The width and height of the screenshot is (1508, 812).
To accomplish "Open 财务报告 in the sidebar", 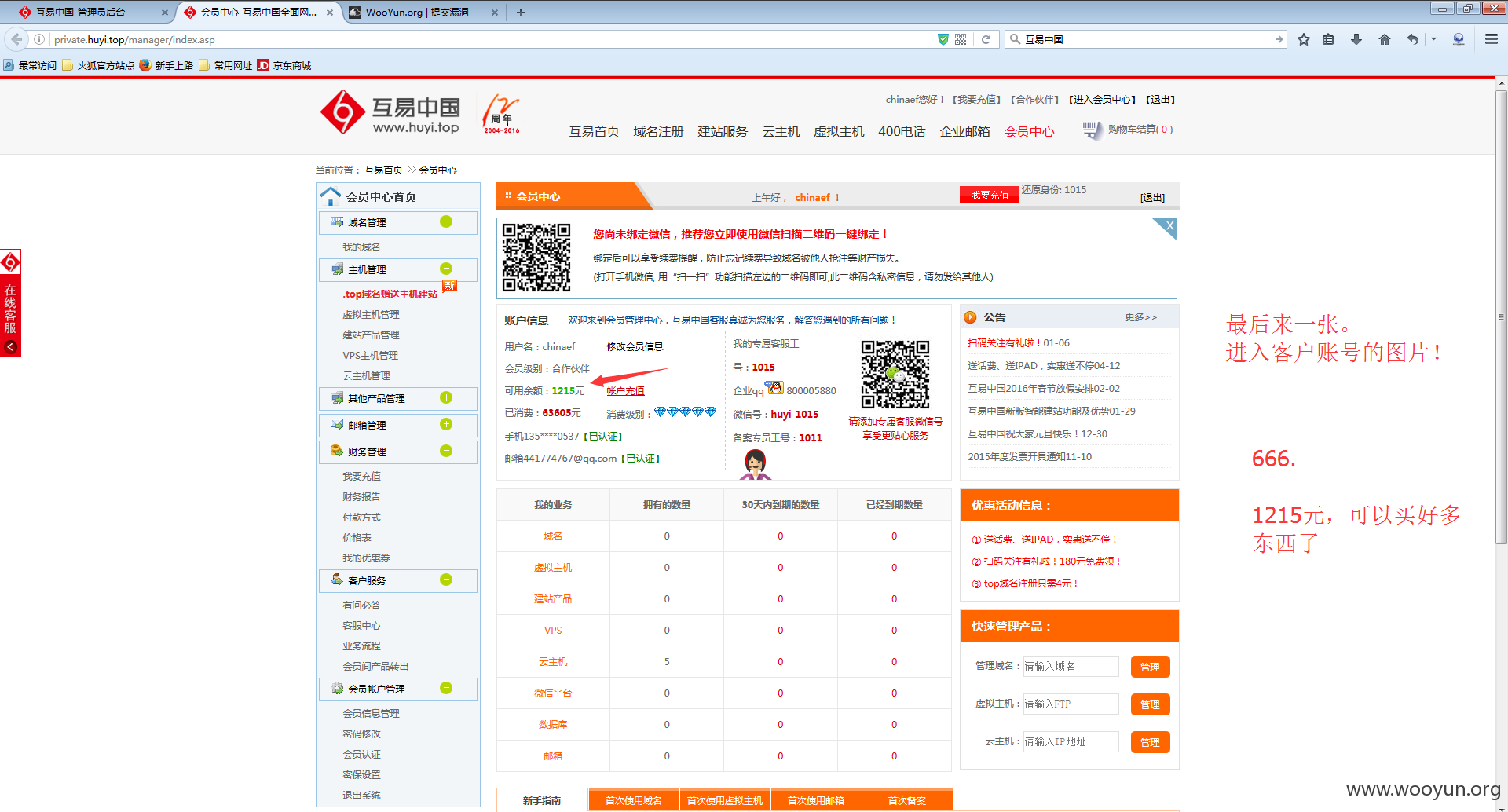I will coord(361,497).
